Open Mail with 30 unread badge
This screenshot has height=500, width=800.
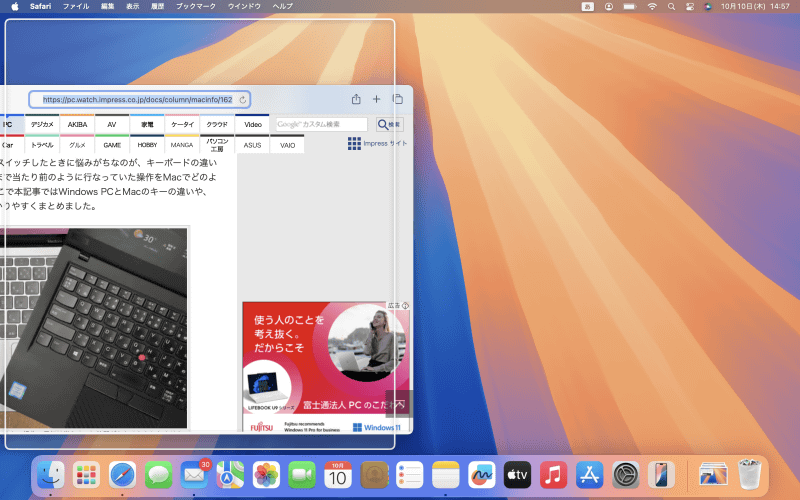coord(194,475)
